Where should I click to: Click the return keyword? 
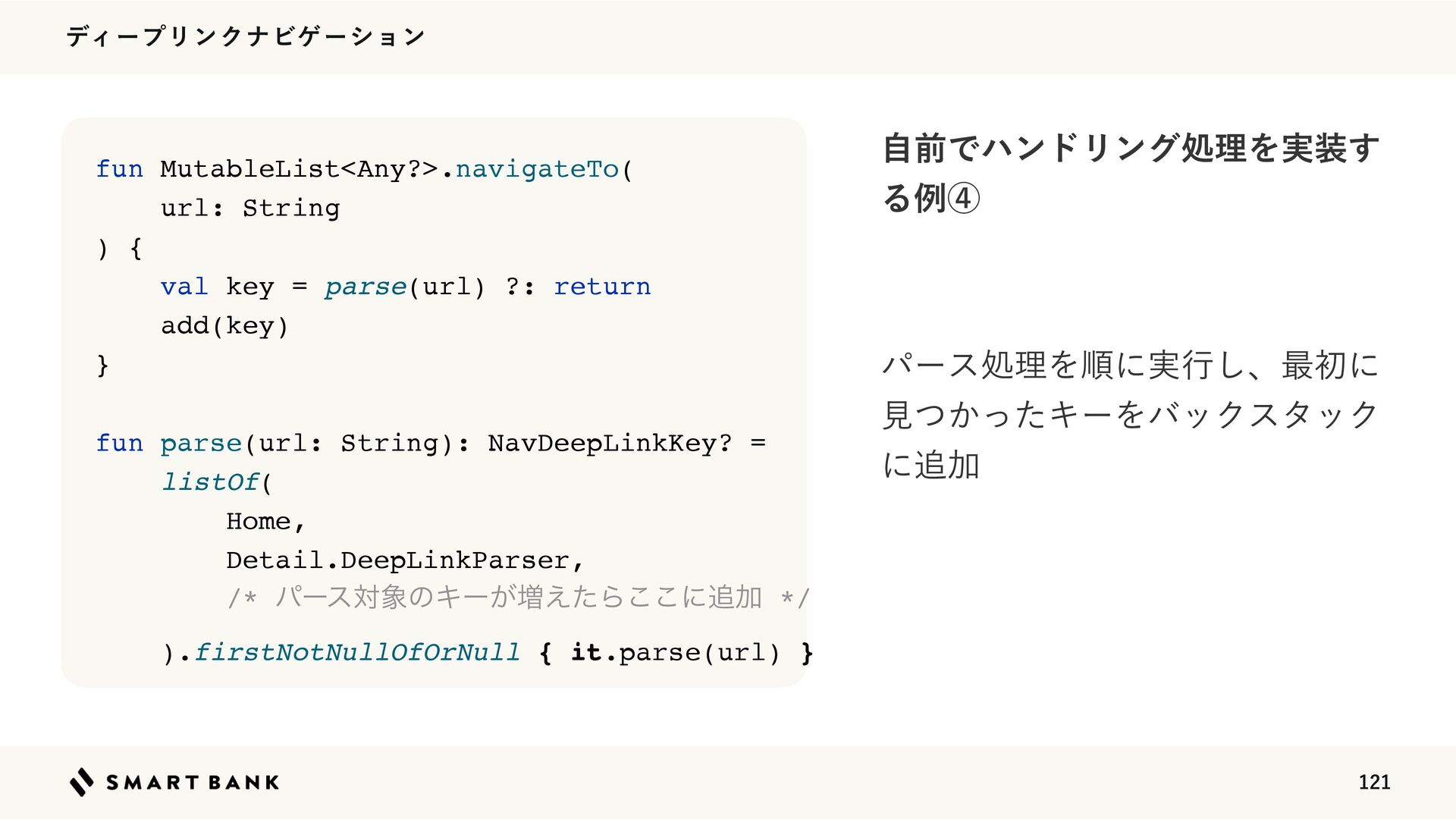point(602,287)
